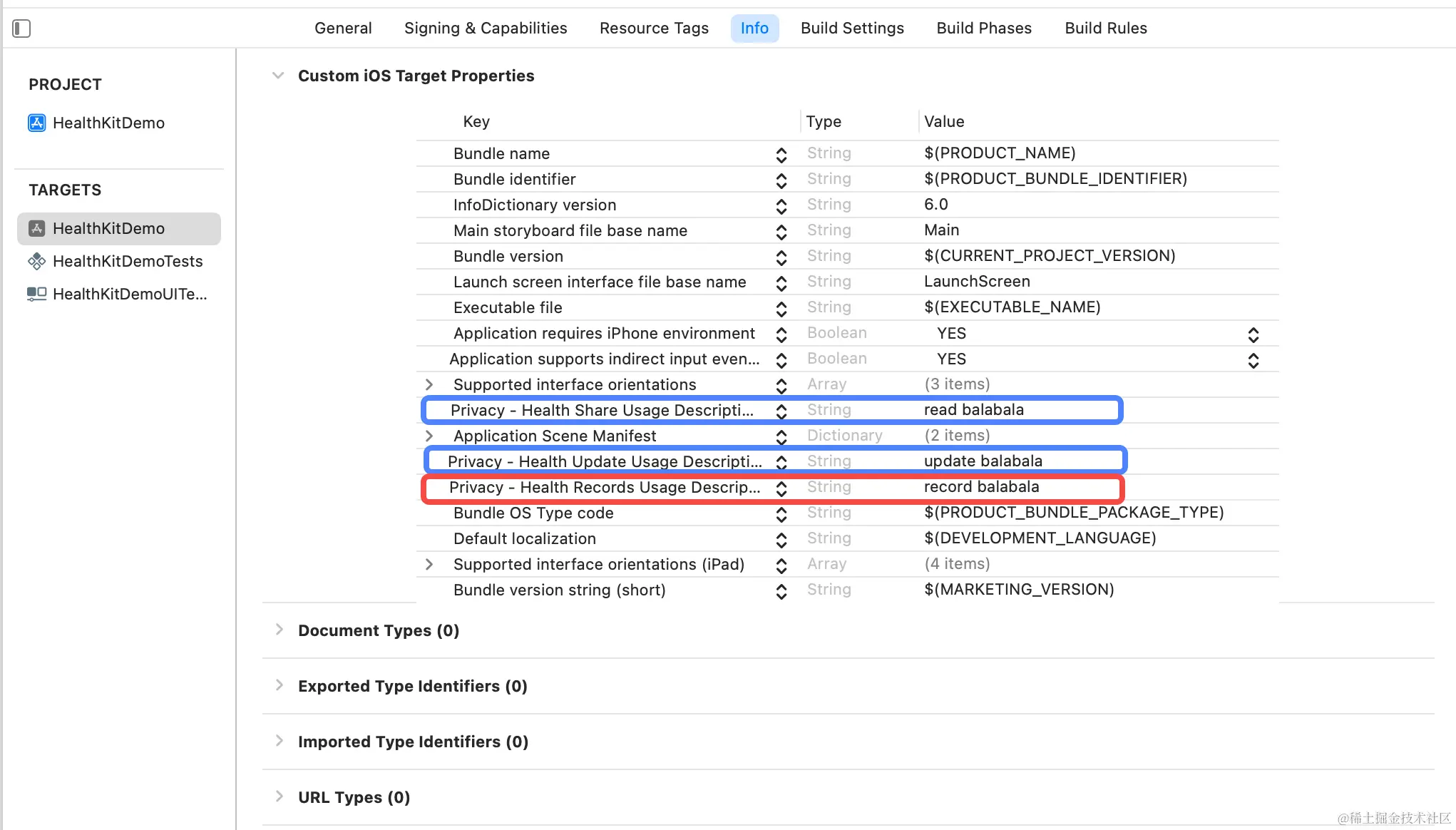
Task: Select the HealthKitDemoTests target icon
Action: 36,262
